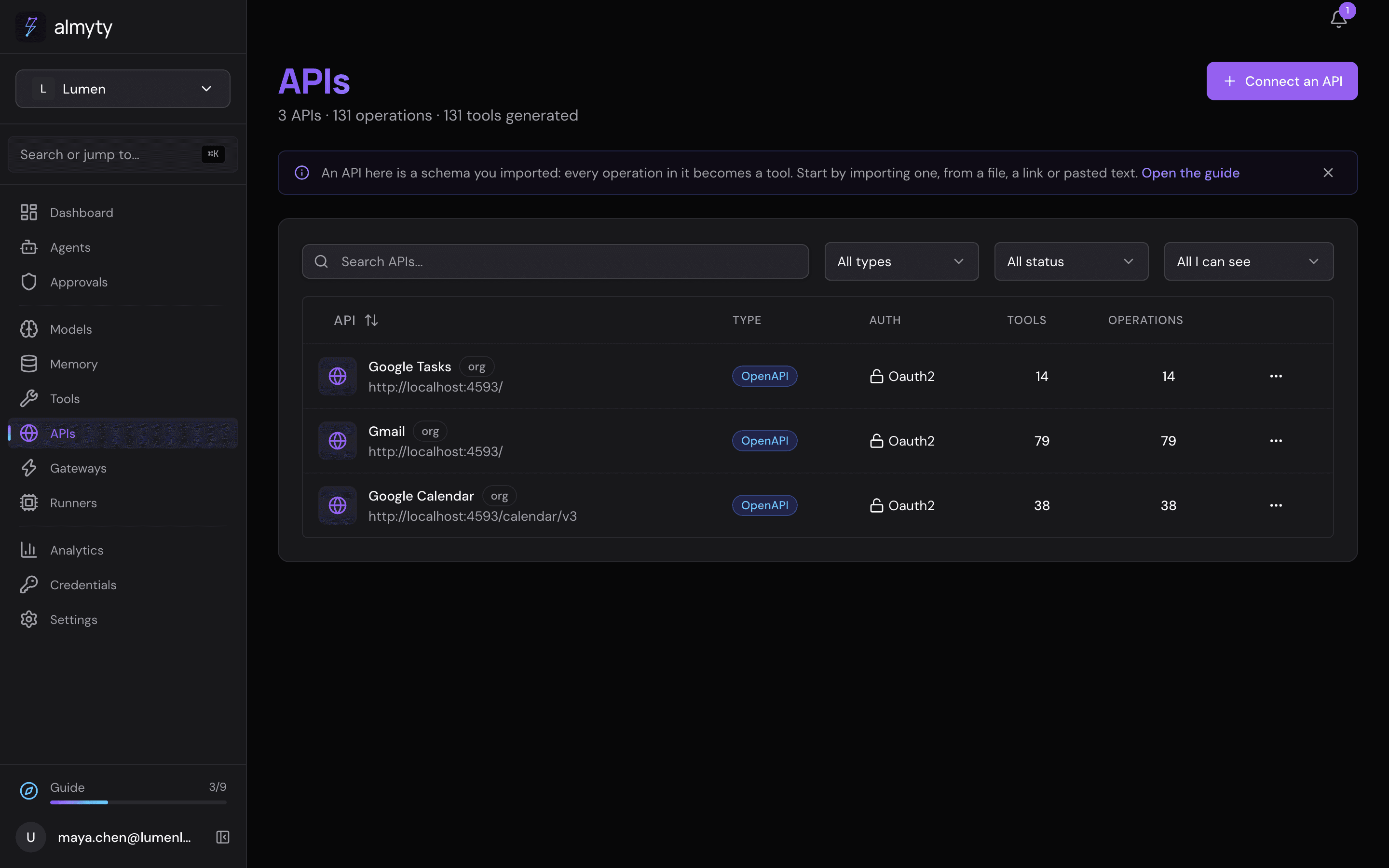Open more options for Gmail row
The width and height of the screenshot is (1389, 868).
point(1276,441)
